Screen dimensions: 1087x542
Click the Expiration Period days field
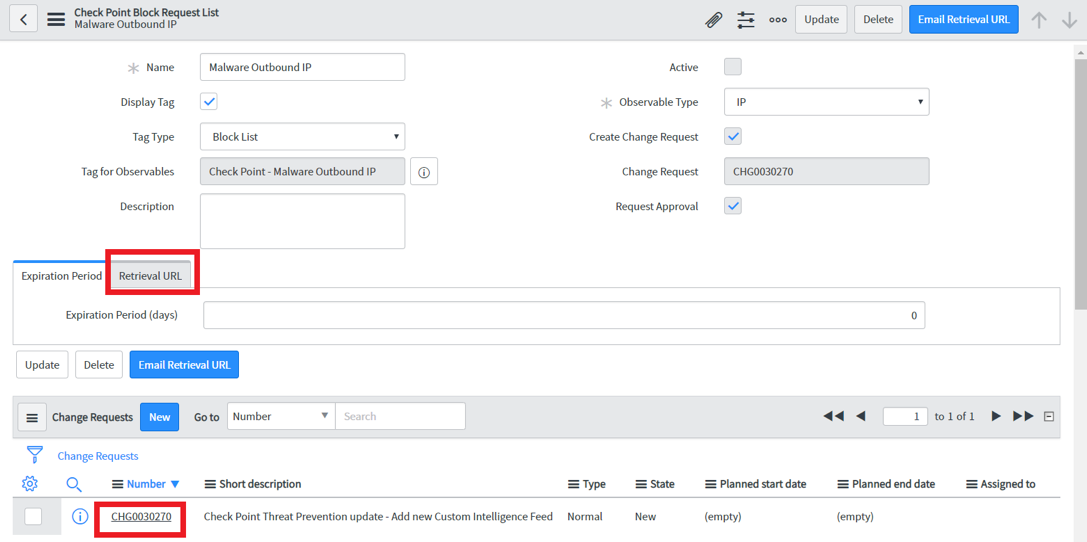point(564,315)
